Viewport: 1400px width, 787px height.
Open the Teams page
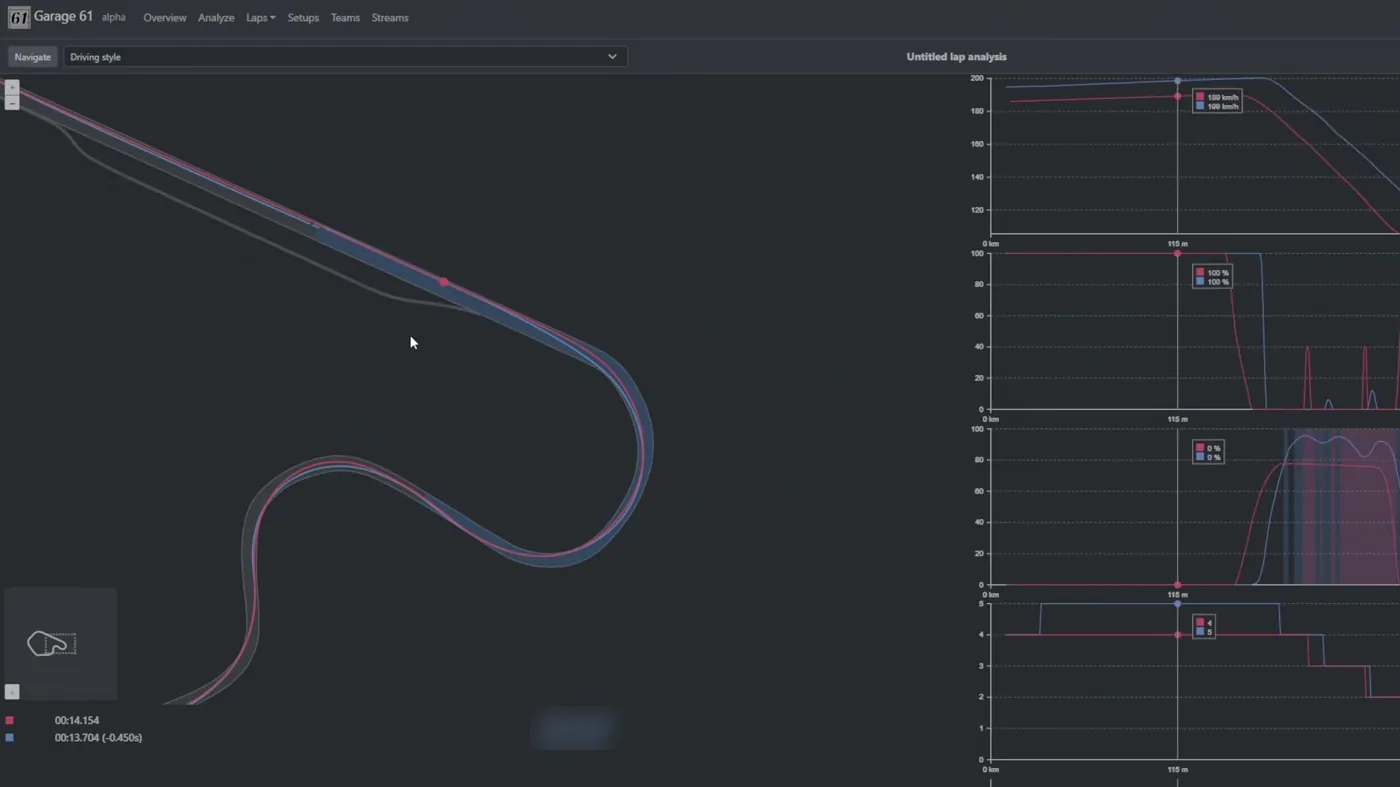click(x=345, y=18)
